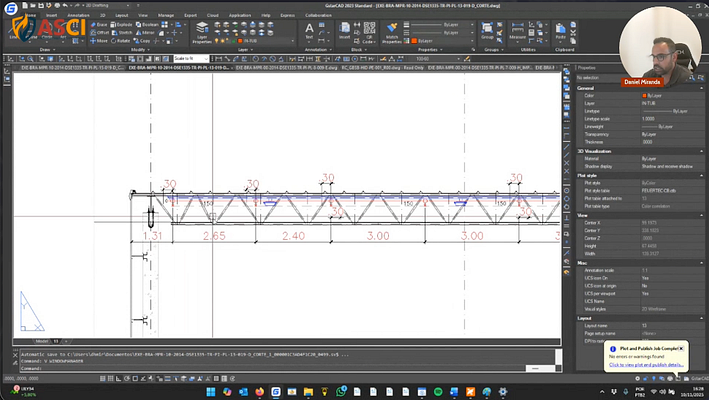Collapse the Misc section in Properties
709x400 pixels.
[x=702, y=263]
